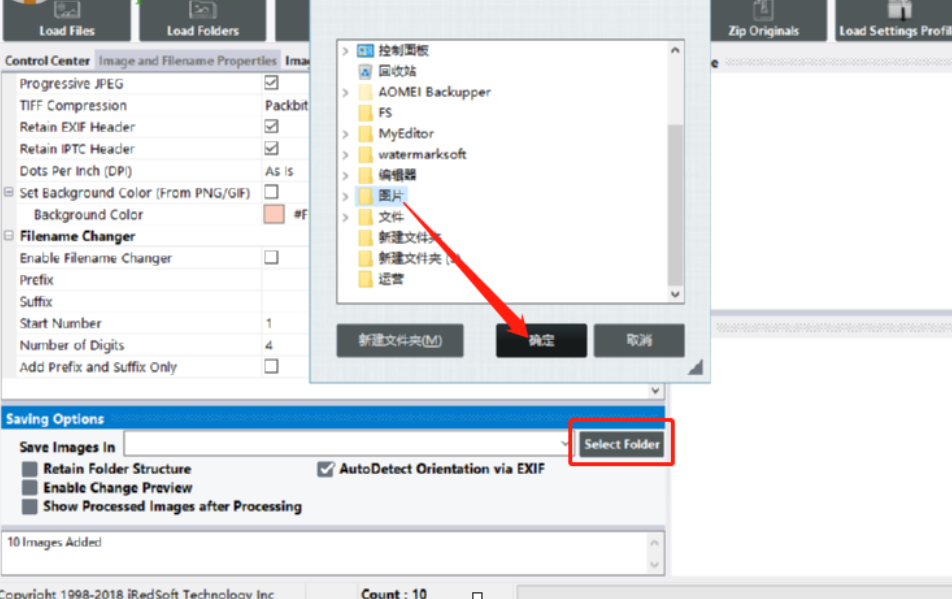Image resolution: width=952 pixels, height=599 pixels.
Task: Expand the watermarksoft tree node
Action: 345,155
